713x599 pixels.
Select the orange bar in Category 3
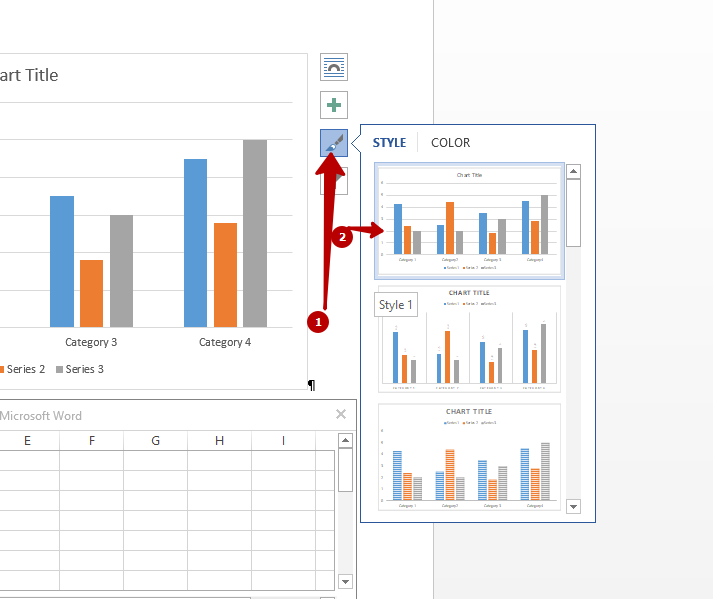pos(91,293)
